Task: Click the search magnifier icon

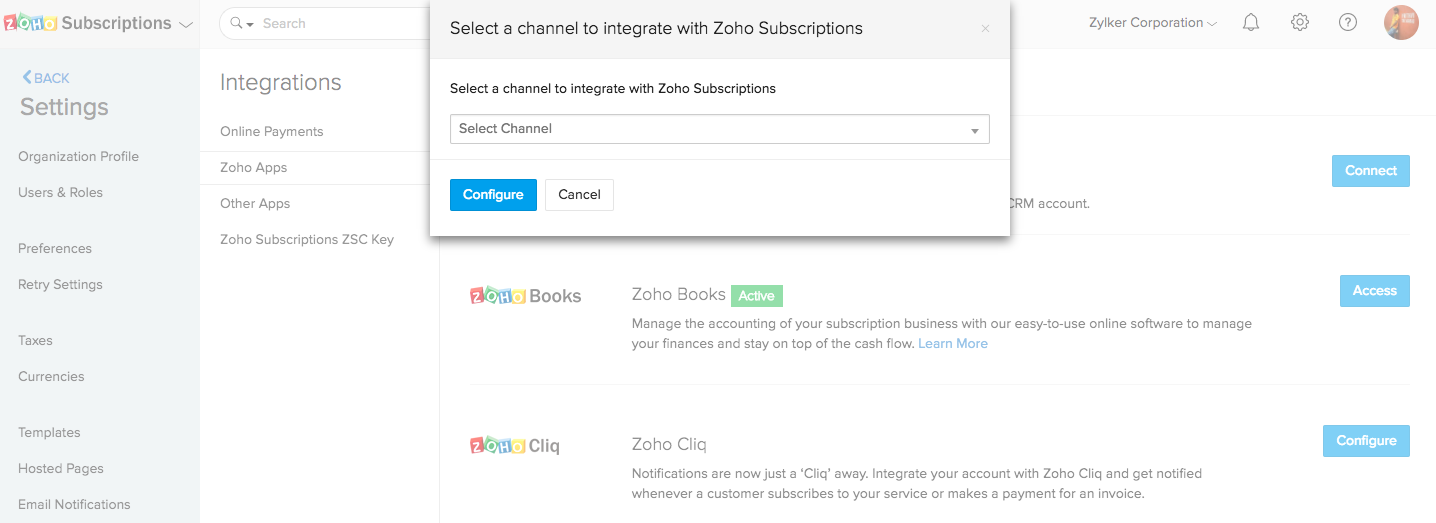Action: (236, 23)
